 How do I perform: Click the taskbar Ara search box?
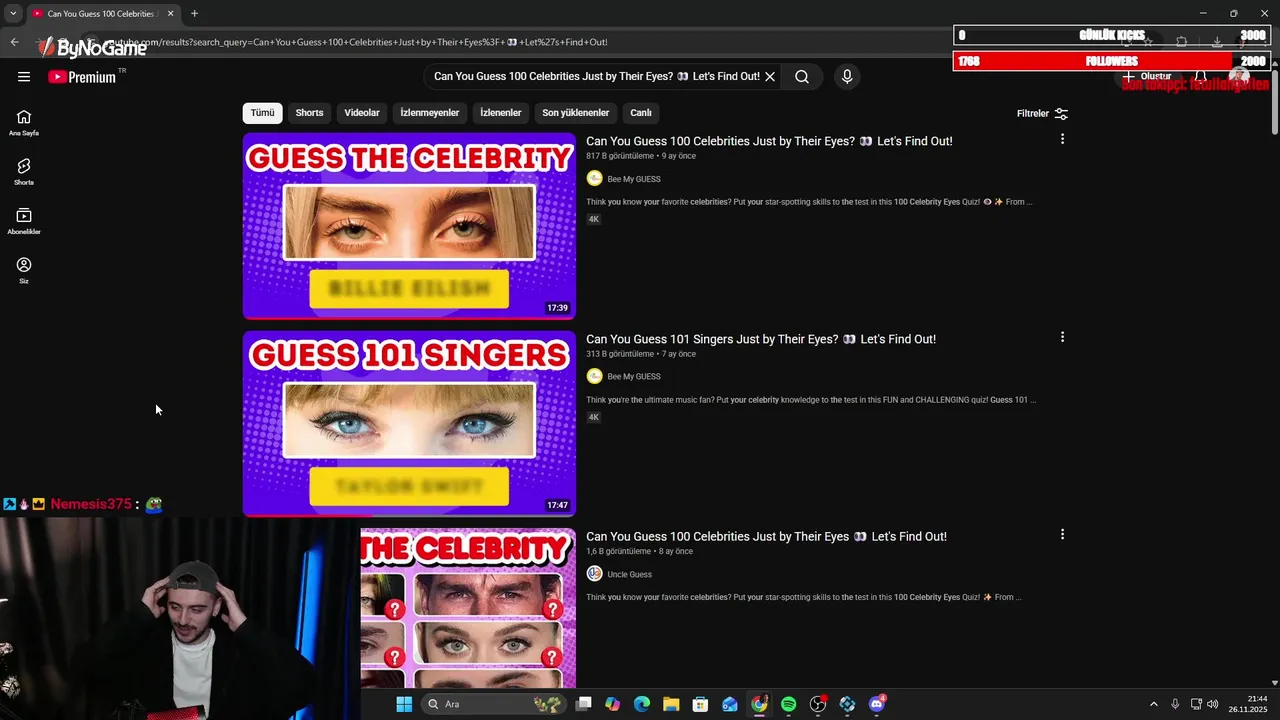tap(493, 704)
